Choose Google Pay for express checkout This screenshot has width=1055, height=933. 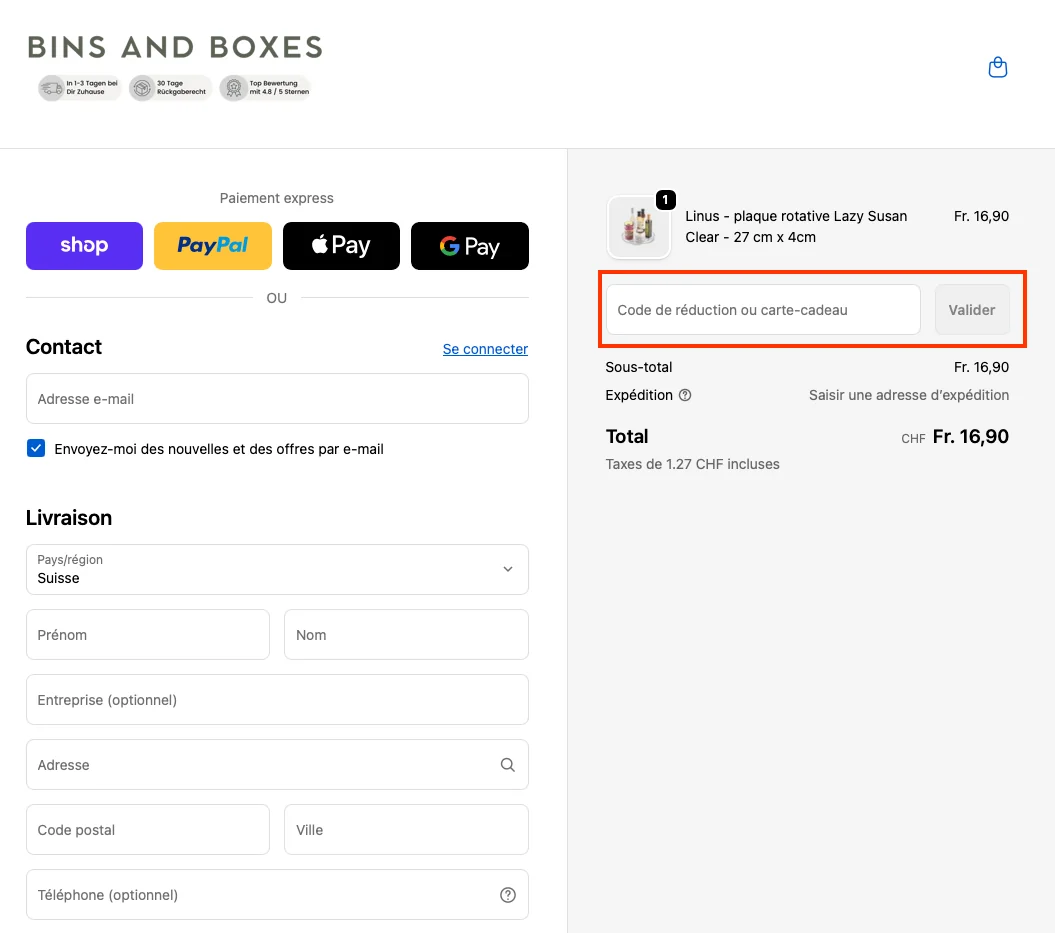[x=470, y=245]
